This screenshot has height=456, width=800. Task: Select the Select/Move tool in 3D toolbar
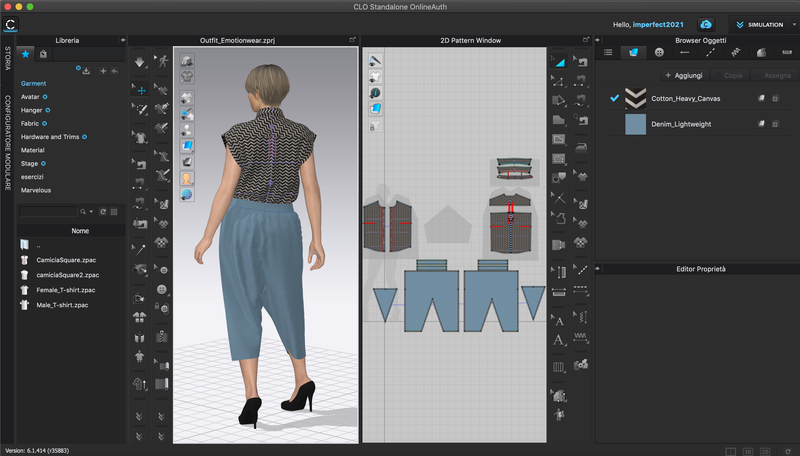point(139,89)
